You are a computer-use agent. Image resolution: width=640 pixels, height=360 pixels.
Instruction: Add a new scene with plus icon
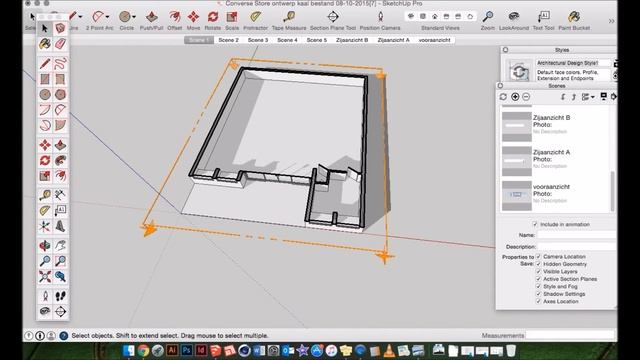coord(515,97)
